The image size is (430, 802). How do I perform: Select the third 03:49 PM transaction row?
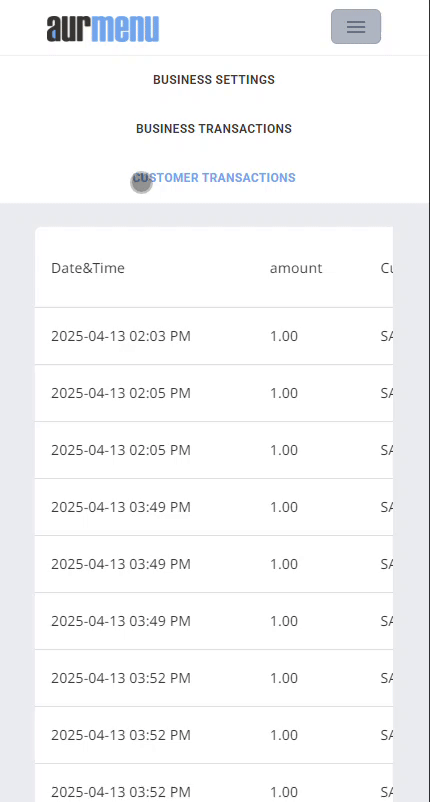pyautogui.click(x=214, y=621)
